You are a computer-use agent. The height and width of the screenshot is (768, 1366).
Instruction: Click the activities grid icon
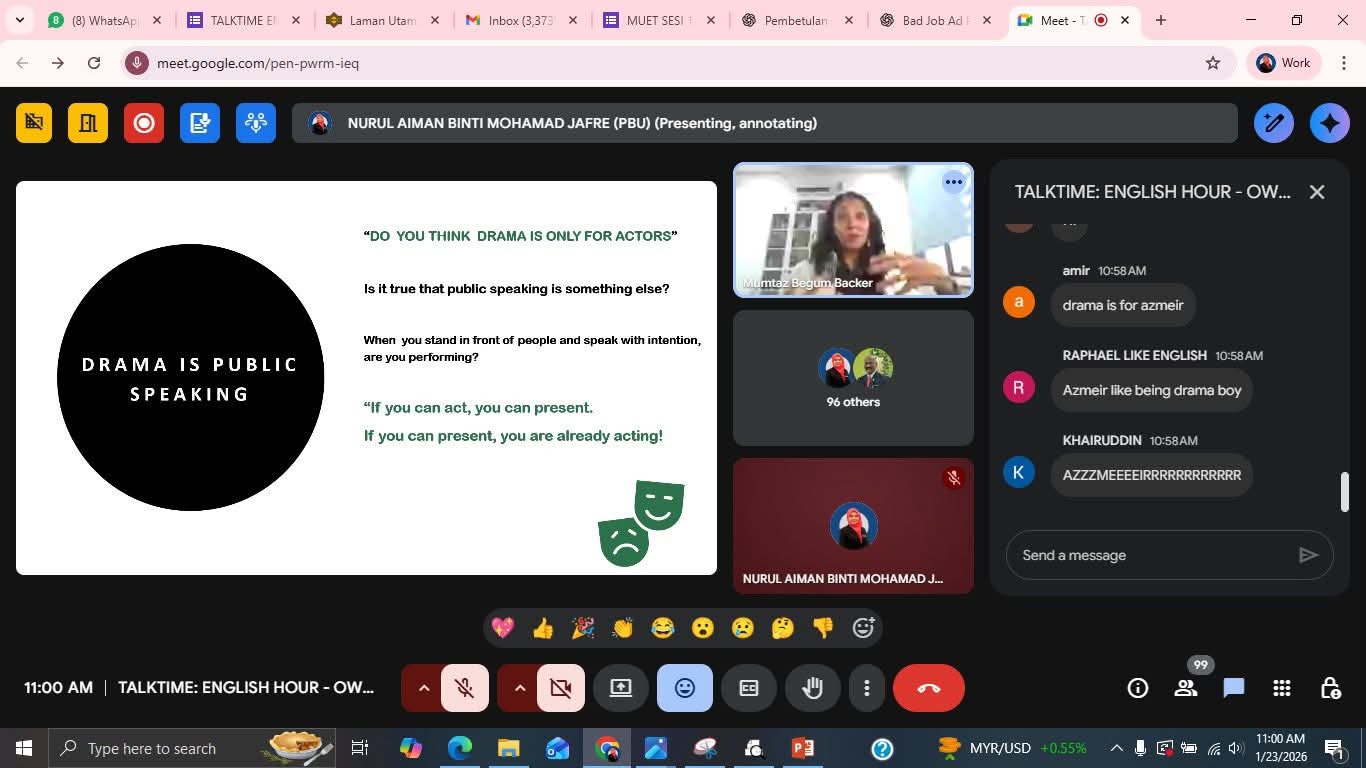1282,688
